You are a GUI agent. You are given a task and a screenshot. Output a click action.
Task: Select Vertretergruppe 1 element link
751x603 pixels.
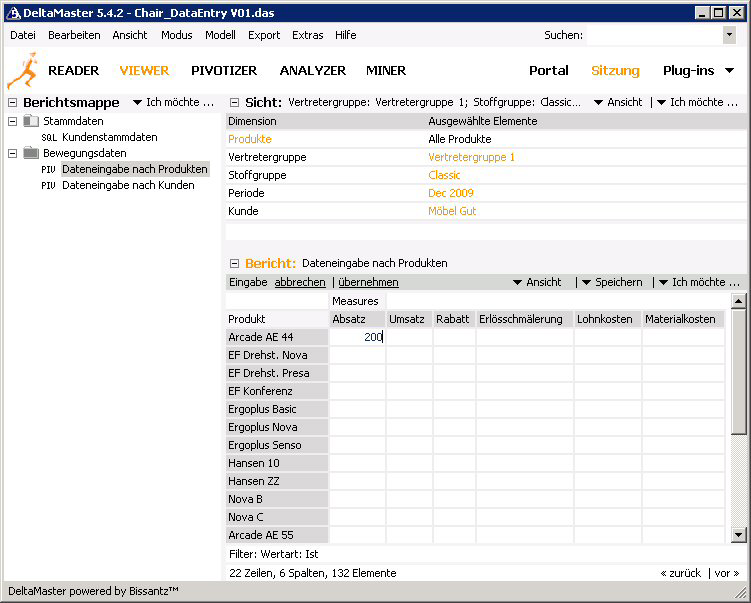click(471, 157)
